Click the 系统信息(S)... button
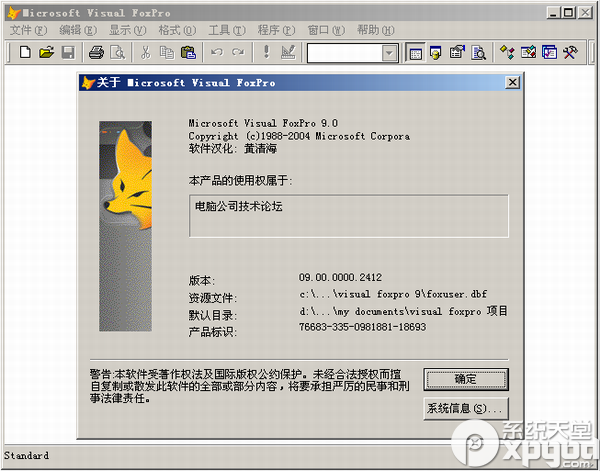The height and width of the screenshot is (471, 600). coord(466,409)
